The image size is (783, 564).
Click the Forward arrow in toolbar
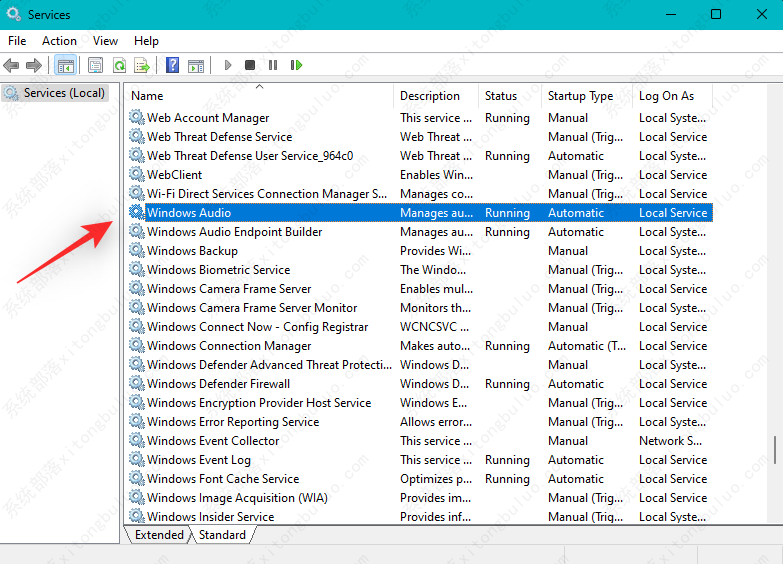tap(34, 65)
